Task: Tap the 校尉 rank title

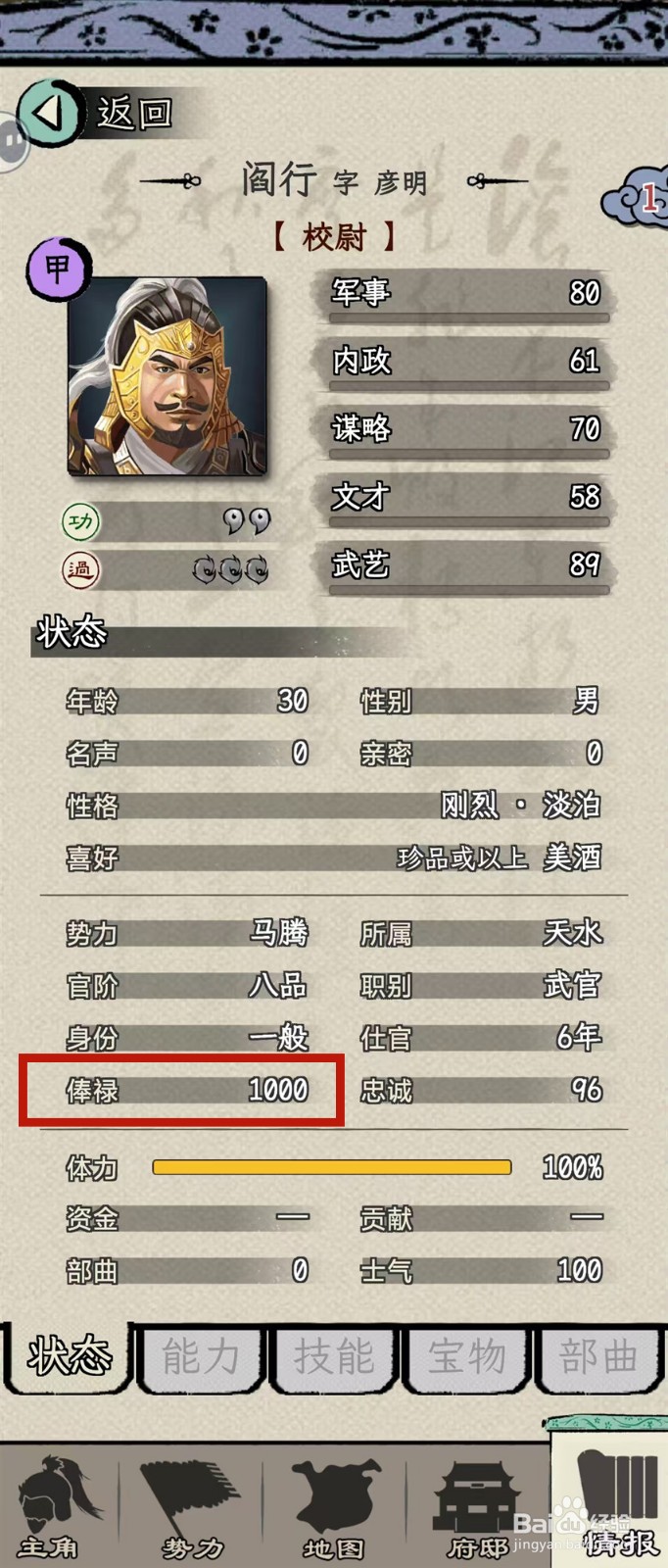Action: pyautogui.click(x=334, y=236)
